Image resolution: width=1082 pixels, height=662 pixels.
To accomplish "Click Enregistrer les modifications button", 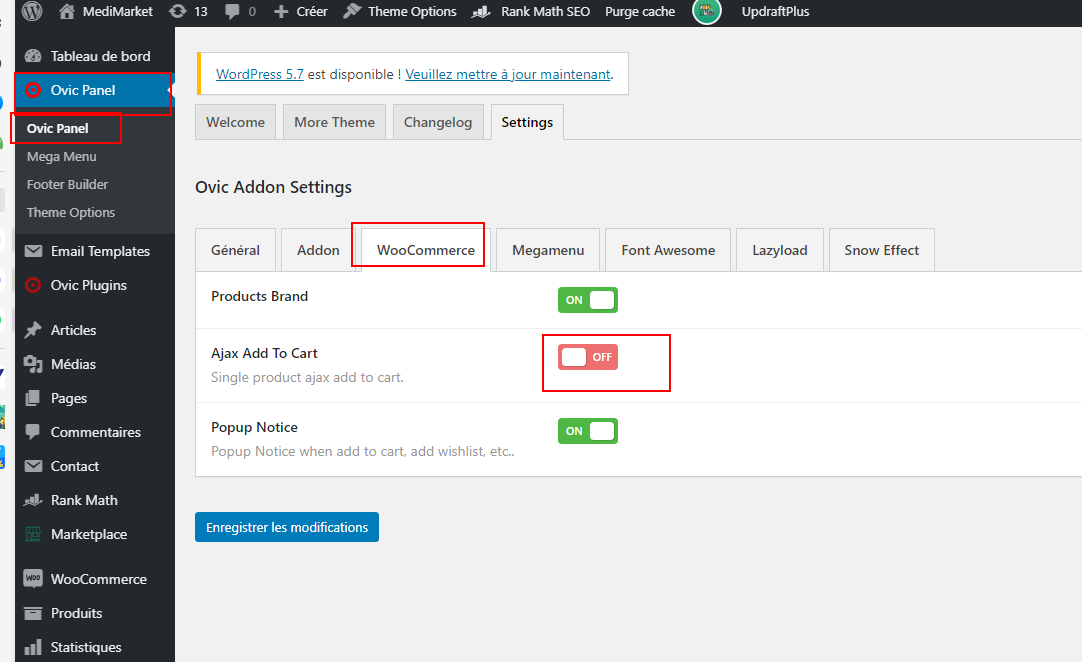I will (x=287, y=527).
